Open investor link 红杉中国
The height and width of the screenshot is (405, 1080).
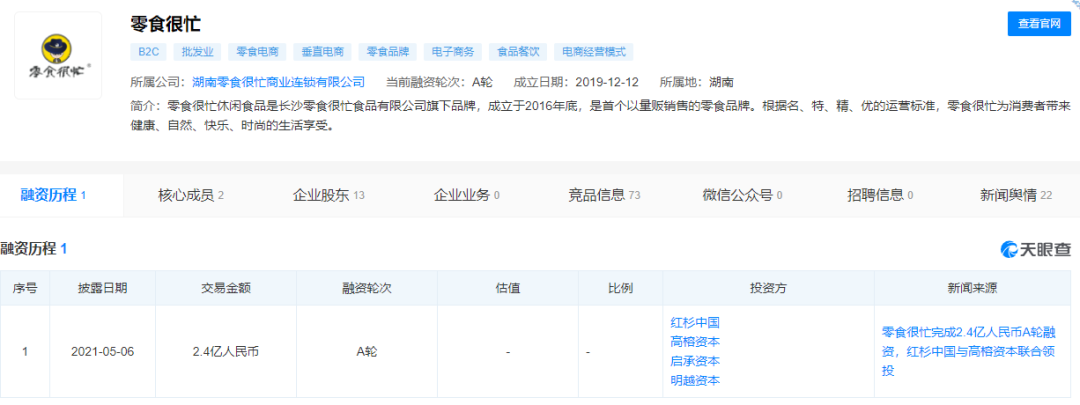click(x=695, y=323)
